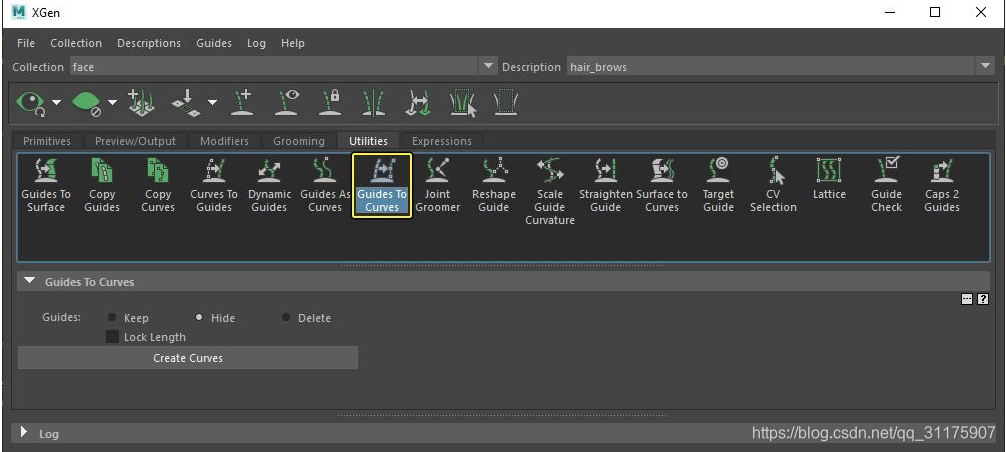
Task: Open the Log menu
Action: (x=256, y=43)
